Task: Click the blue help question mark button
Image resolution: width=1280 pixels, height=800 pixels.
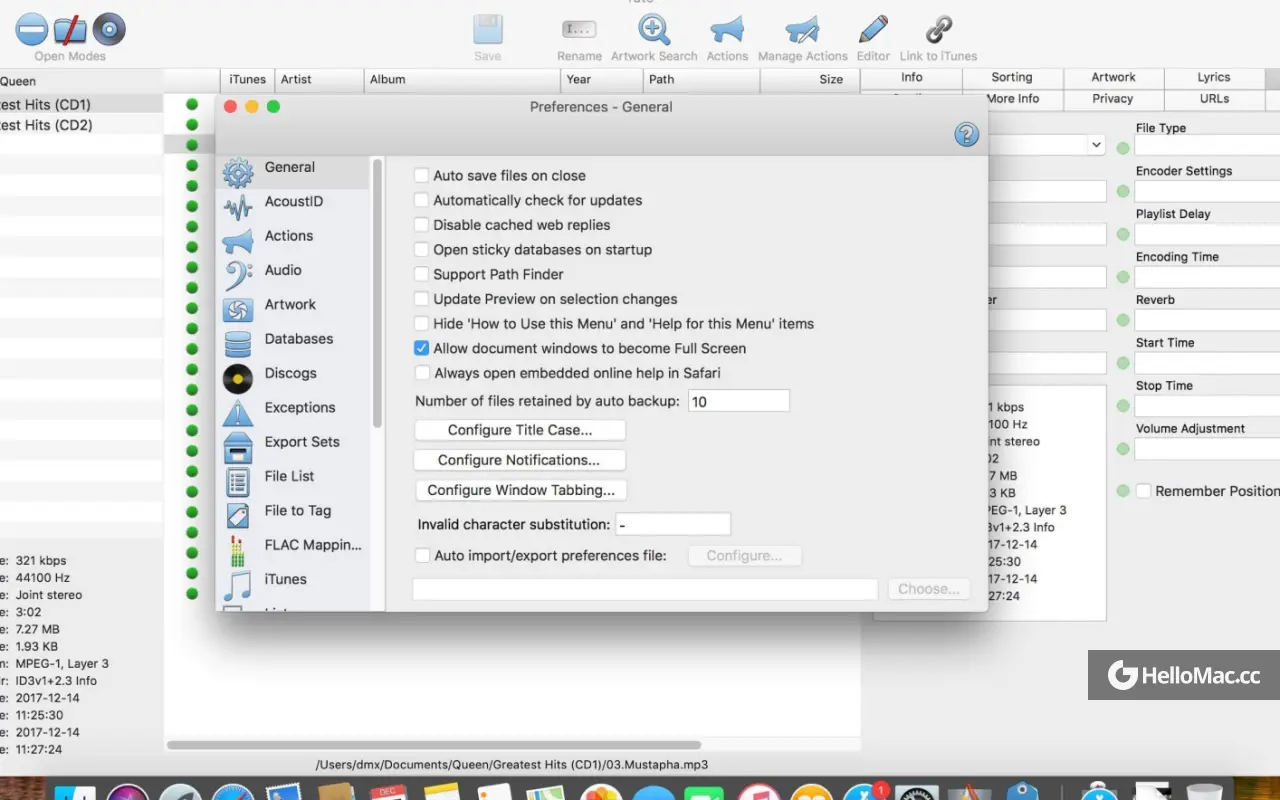Action: 967,135
